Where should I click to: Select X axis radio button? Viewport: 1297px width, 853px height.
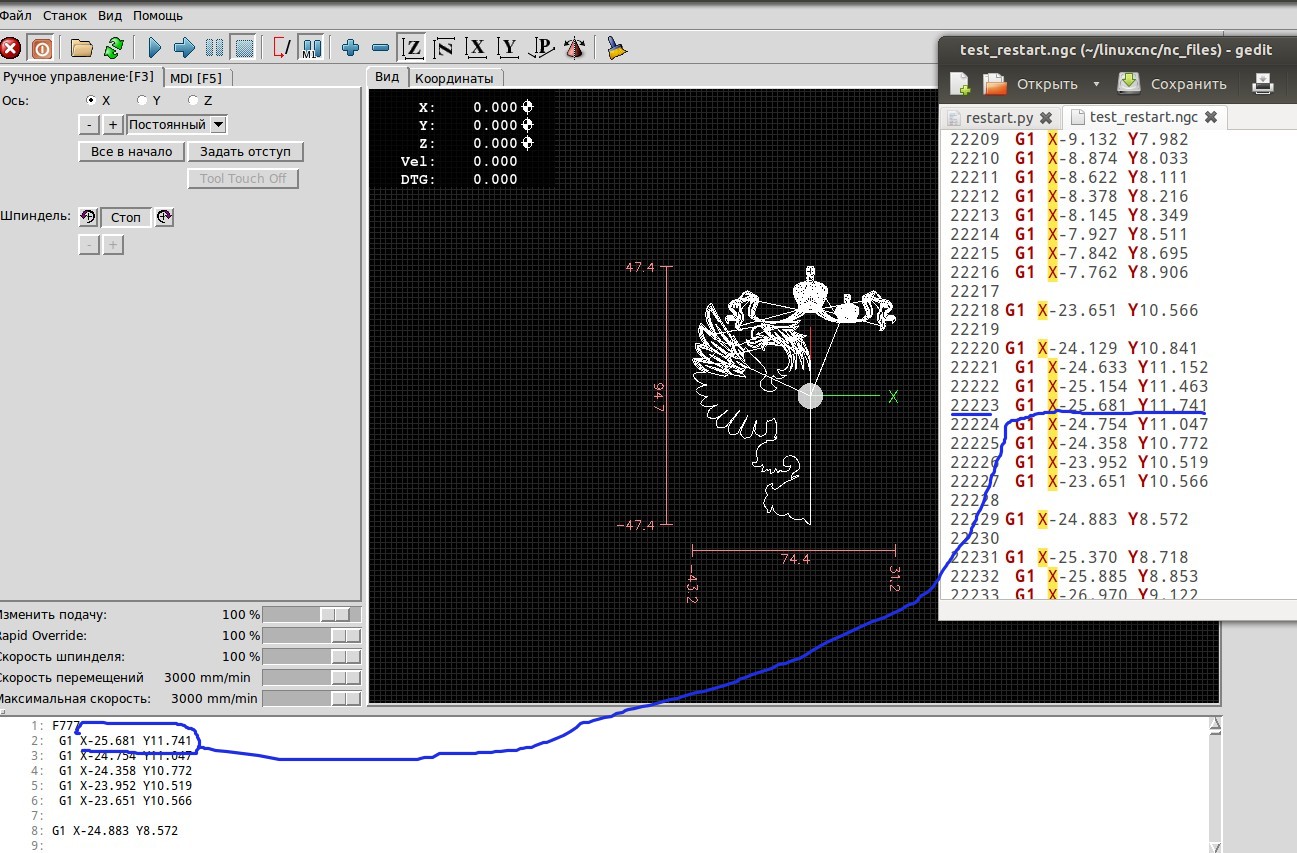coord(92,101)
